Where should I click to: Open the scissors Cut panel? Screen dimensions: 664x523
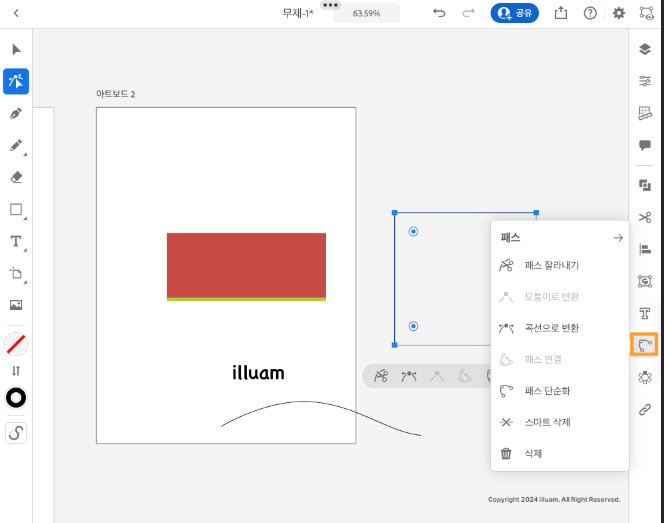click(x=645, y=217)
